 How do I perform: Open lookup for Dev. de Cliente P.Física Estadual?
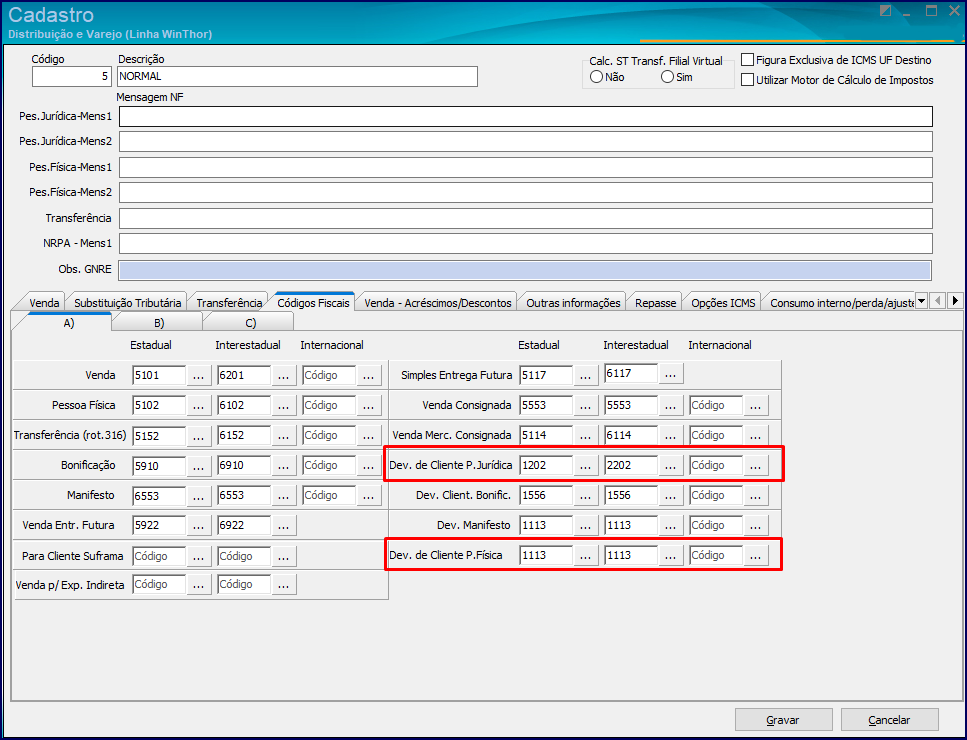pyautogui.click(x=585, y=556)
